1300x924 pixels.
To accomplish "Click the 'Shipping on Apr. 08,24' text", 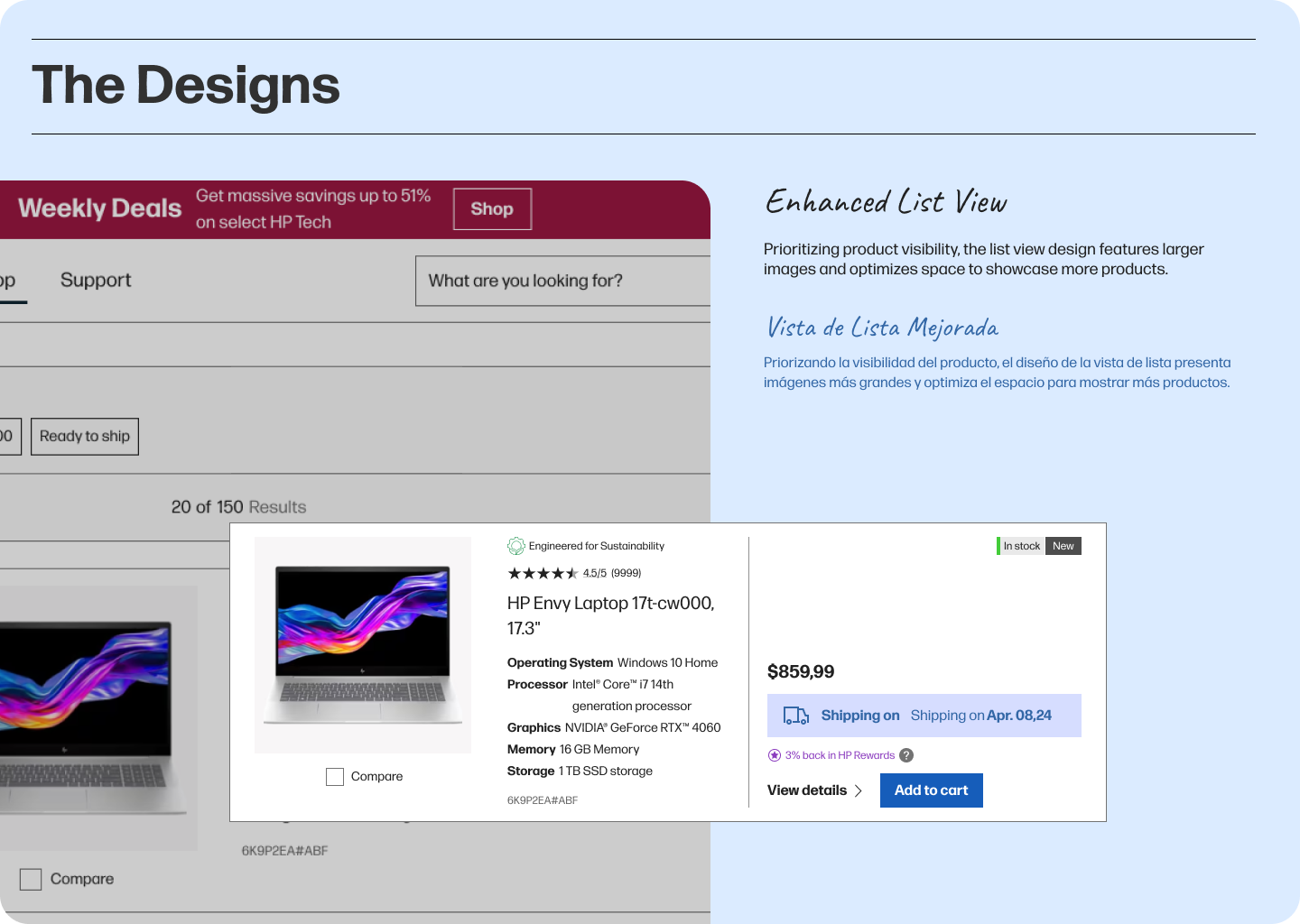I will tap(981, 716).
